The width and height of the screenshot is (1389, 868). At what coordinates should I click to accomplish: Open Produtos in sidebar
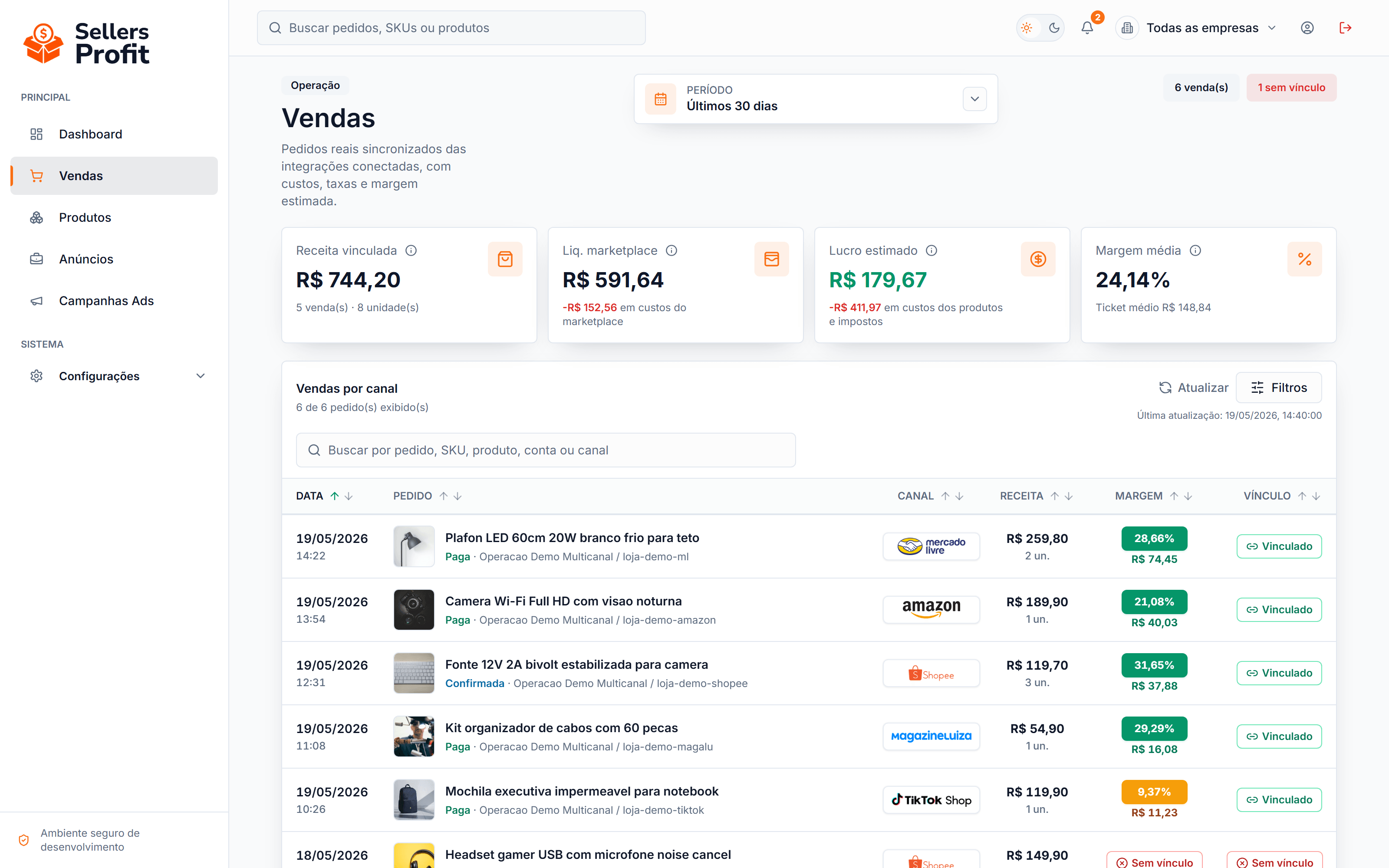tap(114, 217)
